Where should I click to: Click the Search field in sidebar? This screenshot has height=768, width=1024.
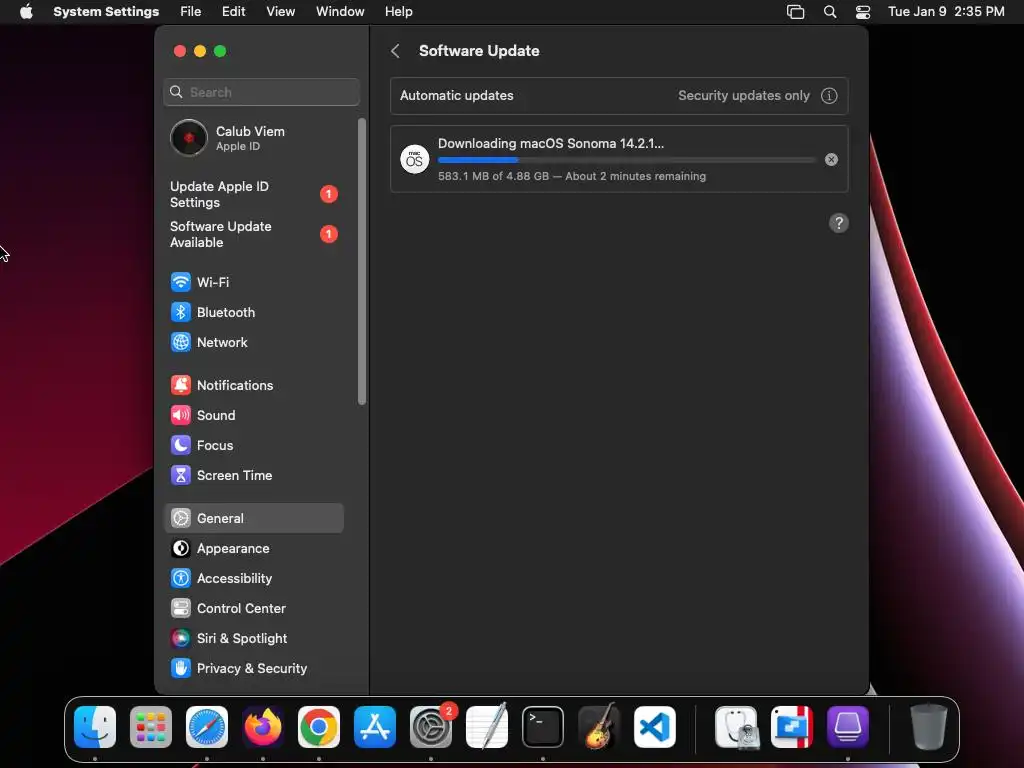pos(261,92)
